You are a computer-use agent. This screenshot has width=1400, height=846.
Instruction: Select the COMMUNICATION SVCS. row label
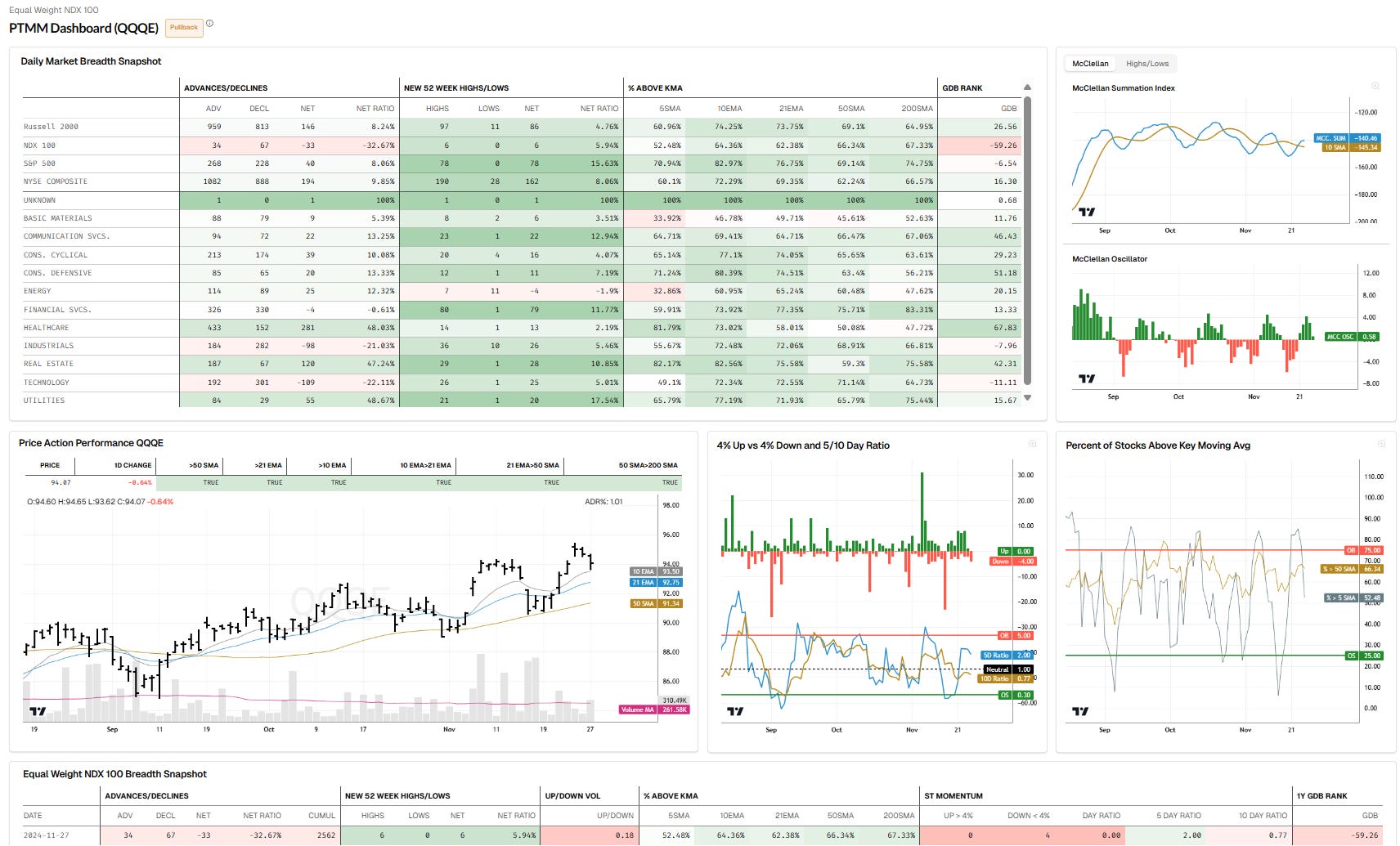point(67,236)
